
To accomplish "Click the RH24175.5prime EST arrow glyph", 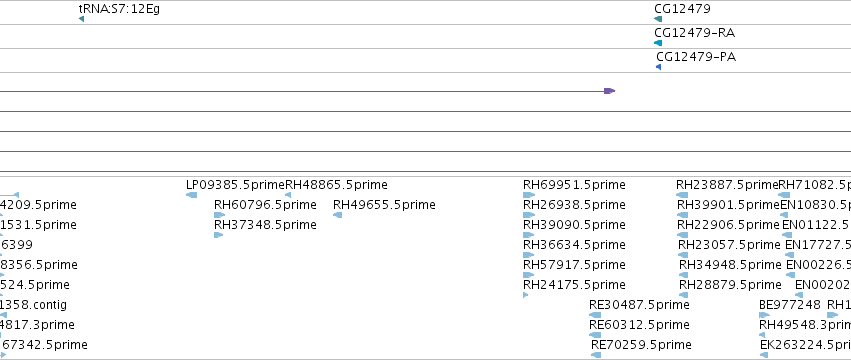I will [526, 295].
